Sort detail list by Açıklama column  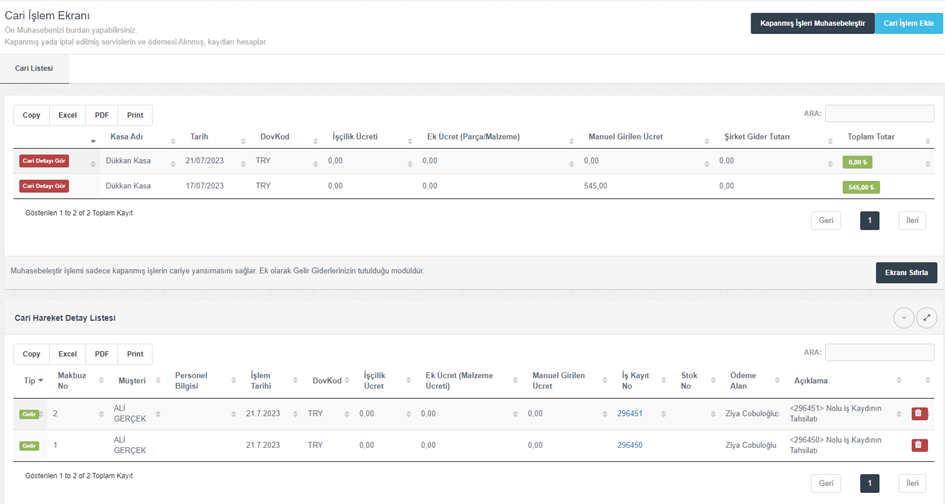[811, 380]
